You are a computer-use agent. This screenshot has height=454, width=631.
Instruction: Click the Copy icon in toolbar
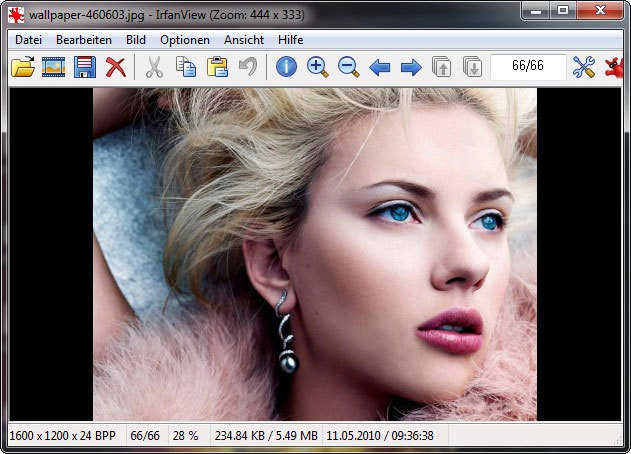point(185,68)
